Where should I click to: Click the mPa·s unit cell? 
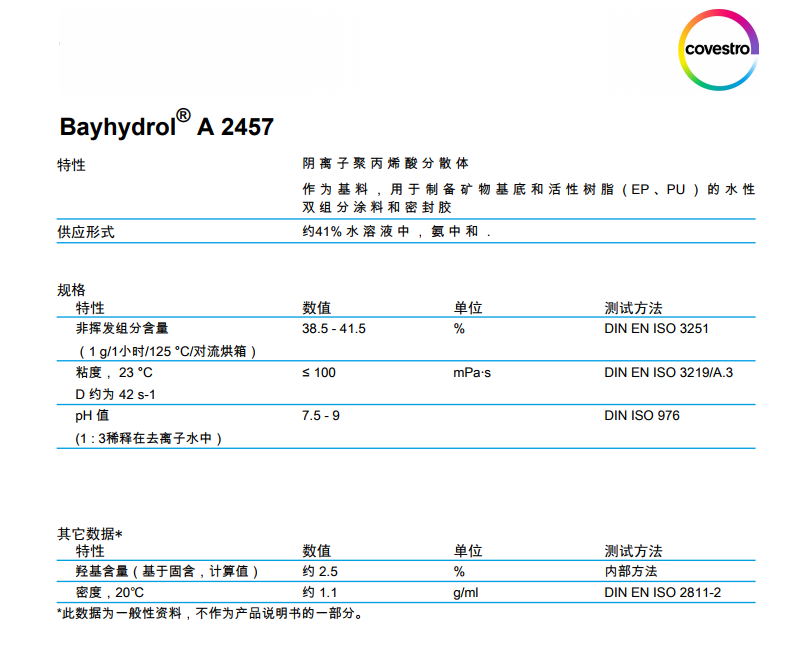[x=474, y=372]
